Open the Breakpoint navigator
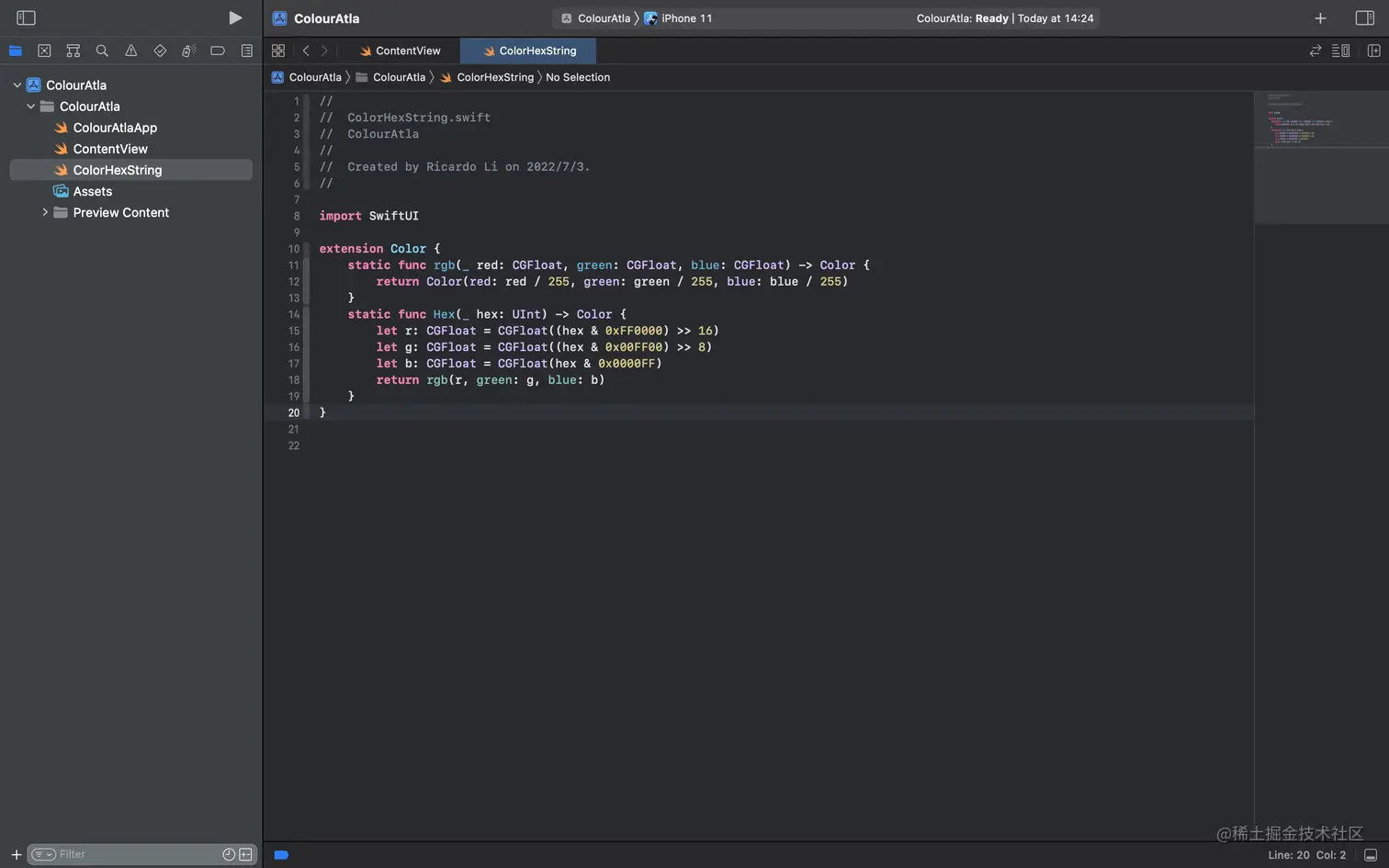 coord(218,51)
